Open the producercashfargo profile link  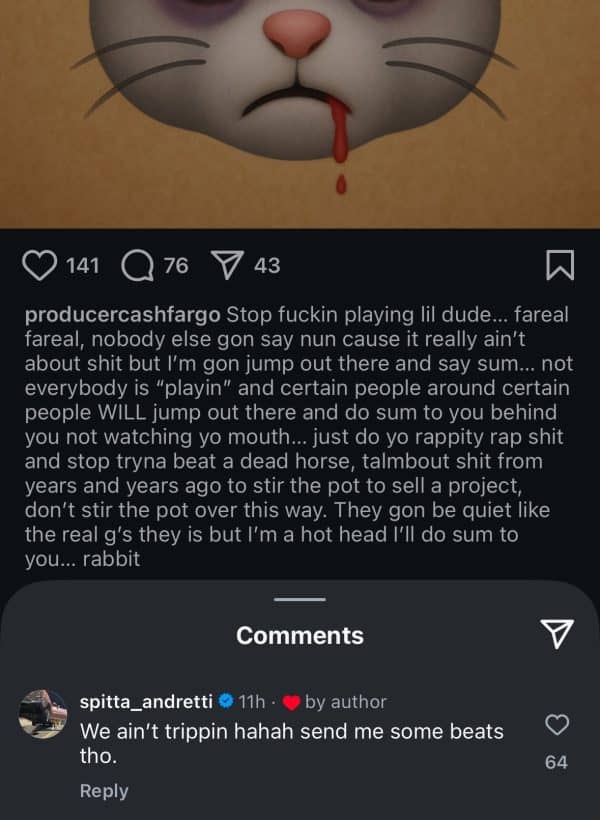pos(123,316)
